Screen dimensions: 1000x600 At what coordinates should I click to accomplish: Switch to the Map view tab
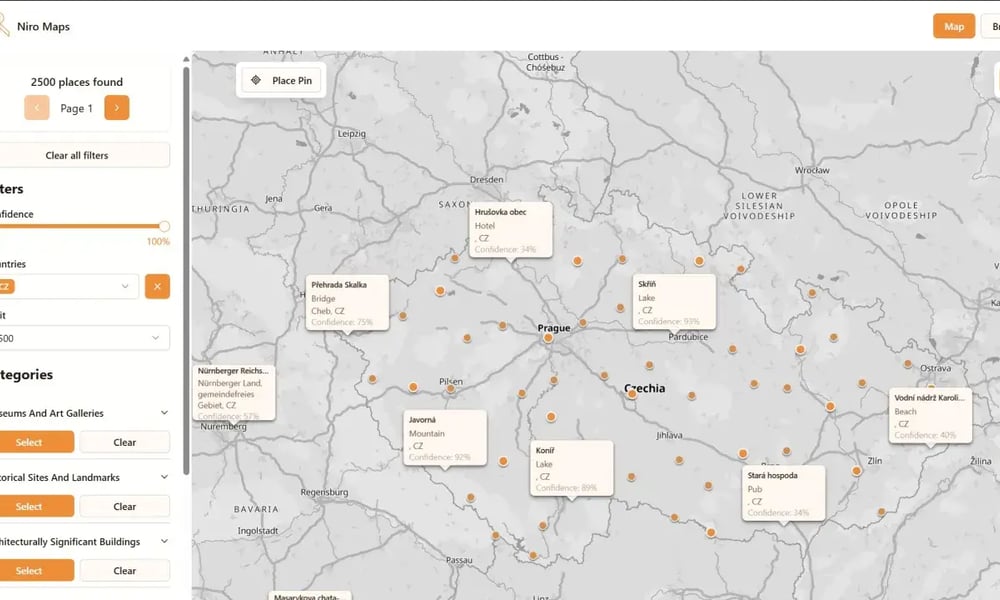click(x=953, y=26)
